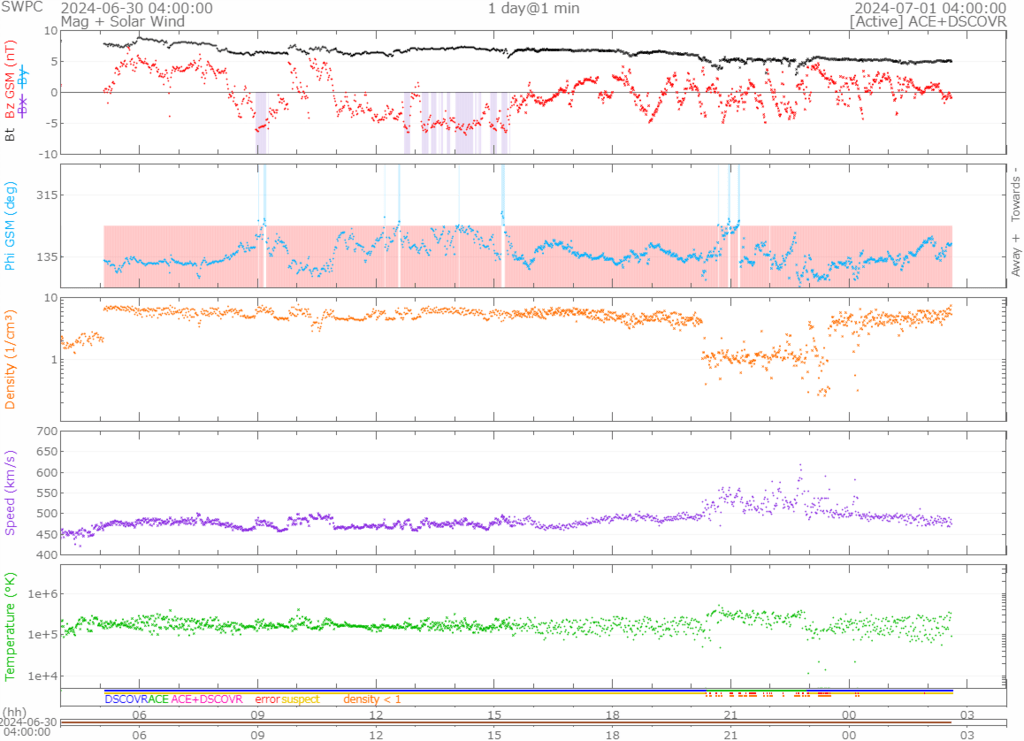Viewport: 1024px width, 741px height.
Task: Click the DSCOVR source legend entry
Action: (x=125, y=699)
